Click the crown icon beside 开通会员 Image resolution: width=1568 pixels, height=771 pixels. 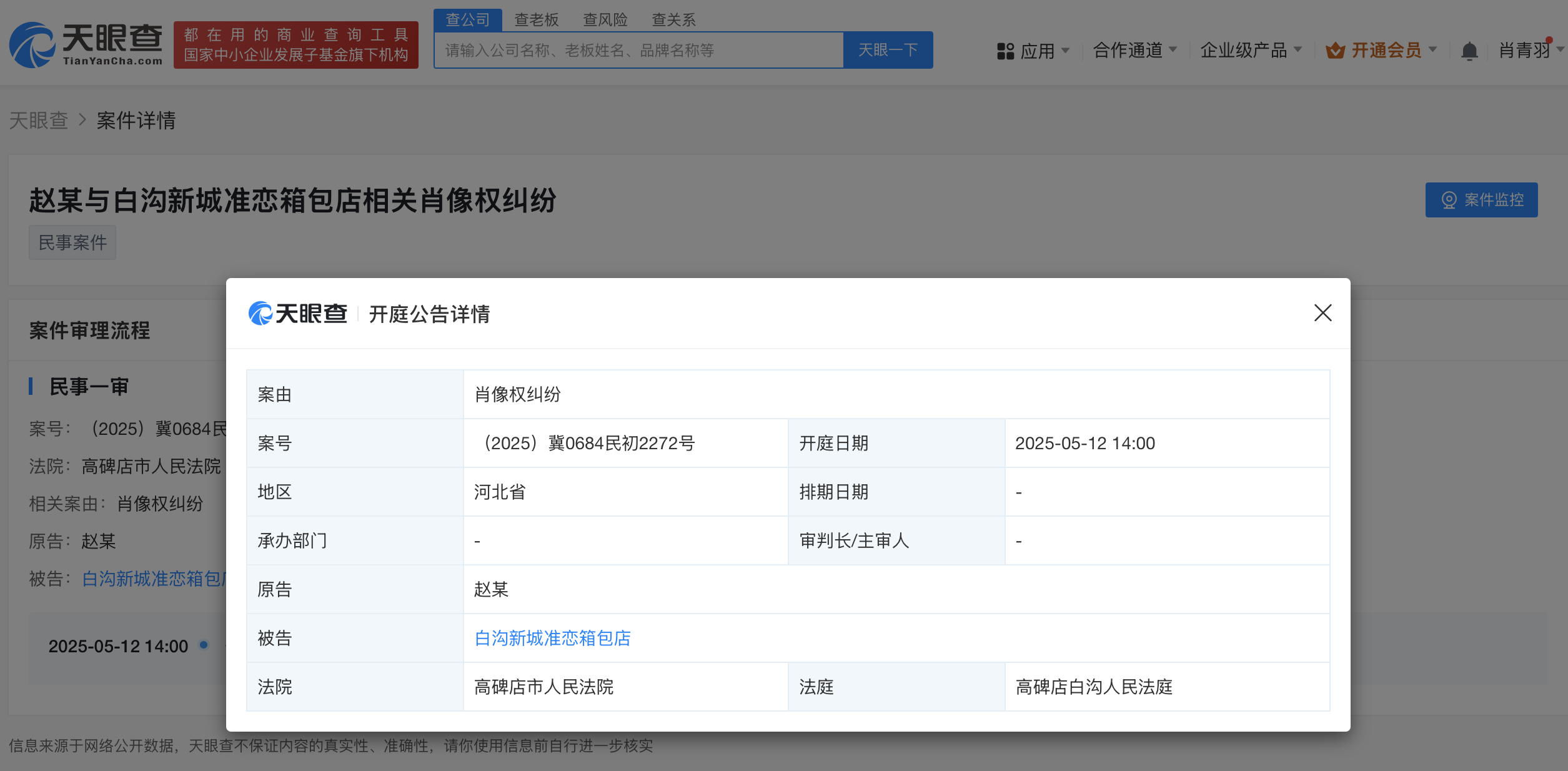(1335, 51)
